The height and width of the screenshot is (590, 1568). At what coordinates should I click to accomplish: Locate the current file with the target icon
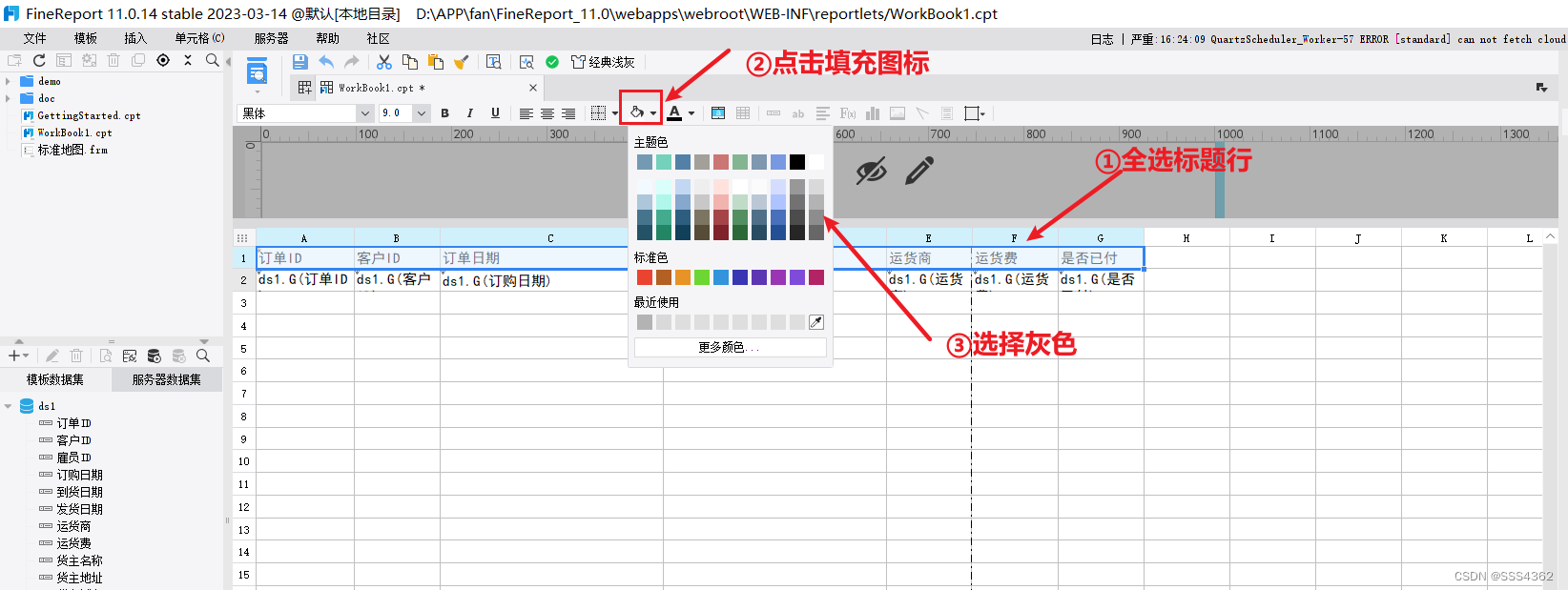pyautogui.click(x=163, y=60)
